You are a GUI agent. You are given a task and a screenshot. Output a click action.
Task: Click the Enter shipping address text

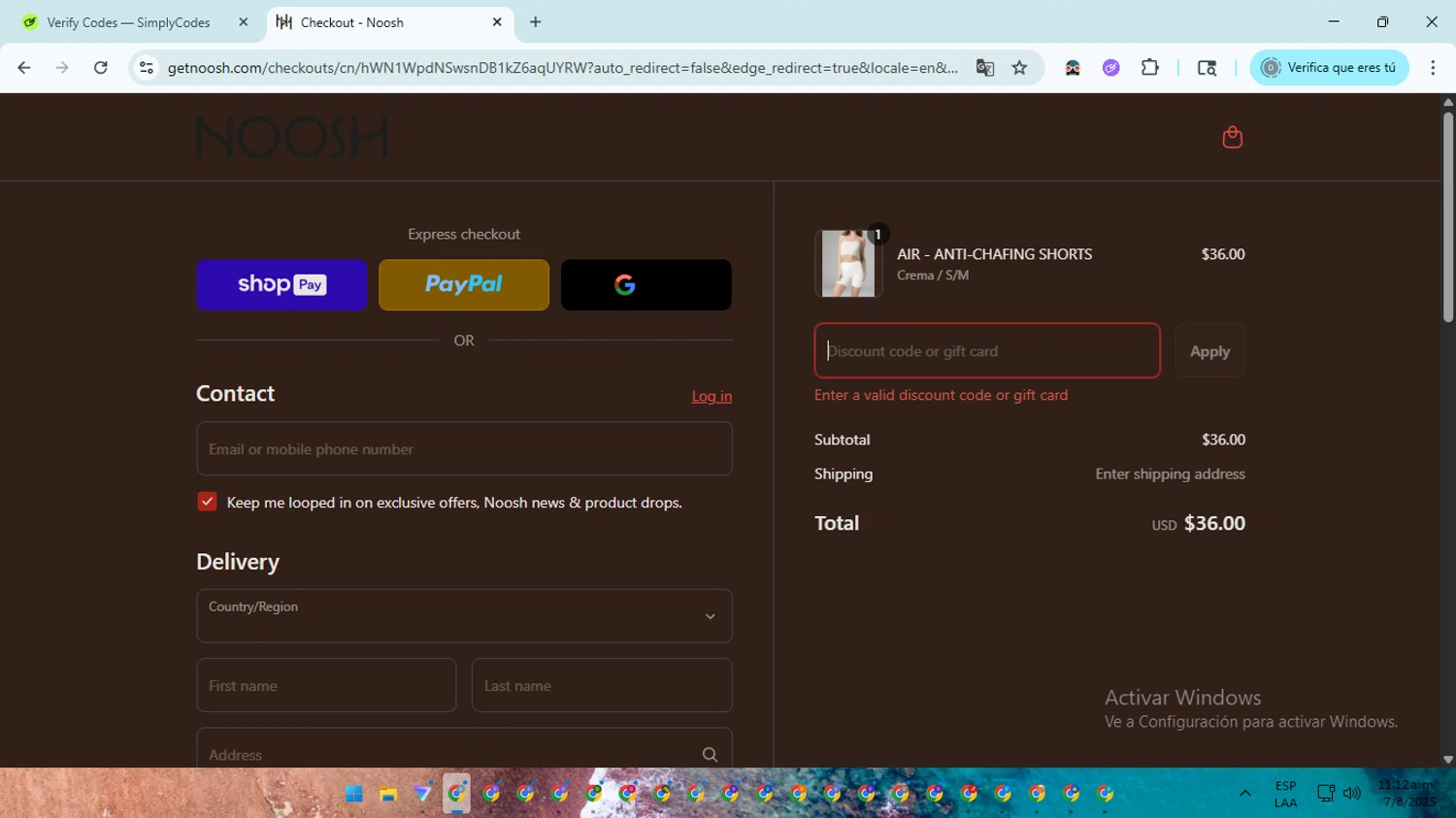[x=1170, y=474]
